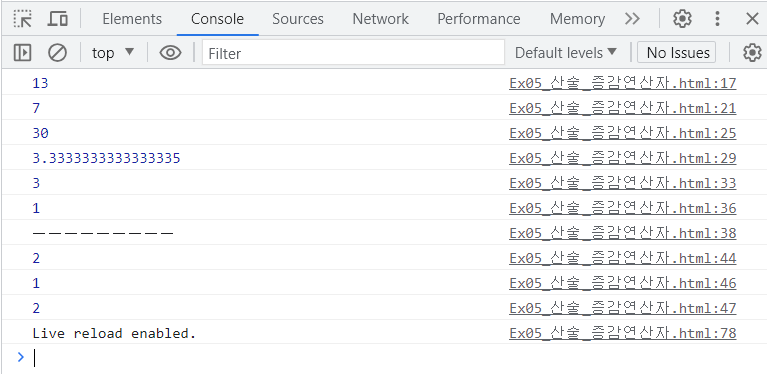Click the console output value 7
Viewport: 767px width, 374px height.
coord(36,108)
